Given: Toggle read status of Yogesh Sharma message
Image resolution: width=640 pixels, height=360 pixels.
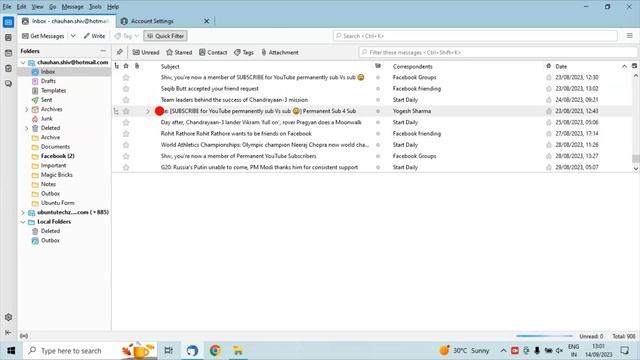Looking at the screenshot, I should click(378, 111).
